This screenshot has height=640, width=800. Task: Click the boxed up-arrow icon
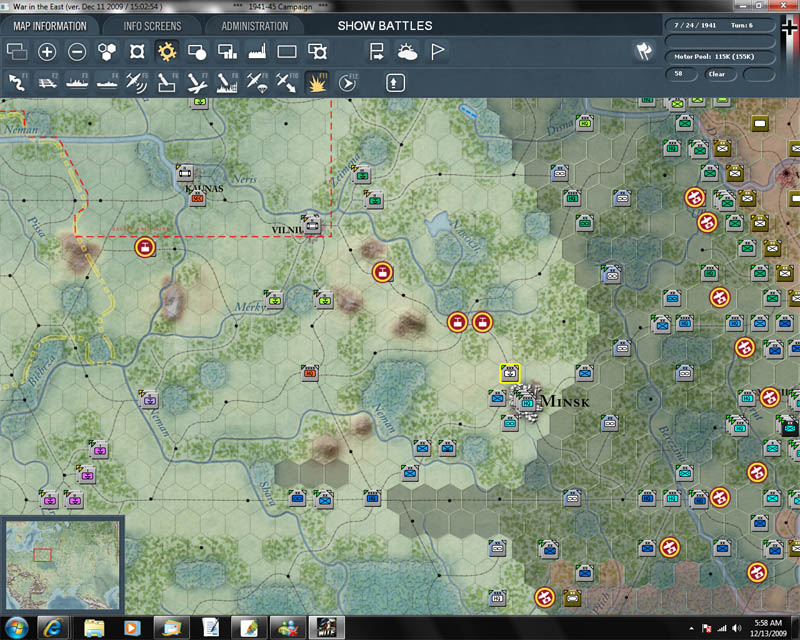[395, 83]
